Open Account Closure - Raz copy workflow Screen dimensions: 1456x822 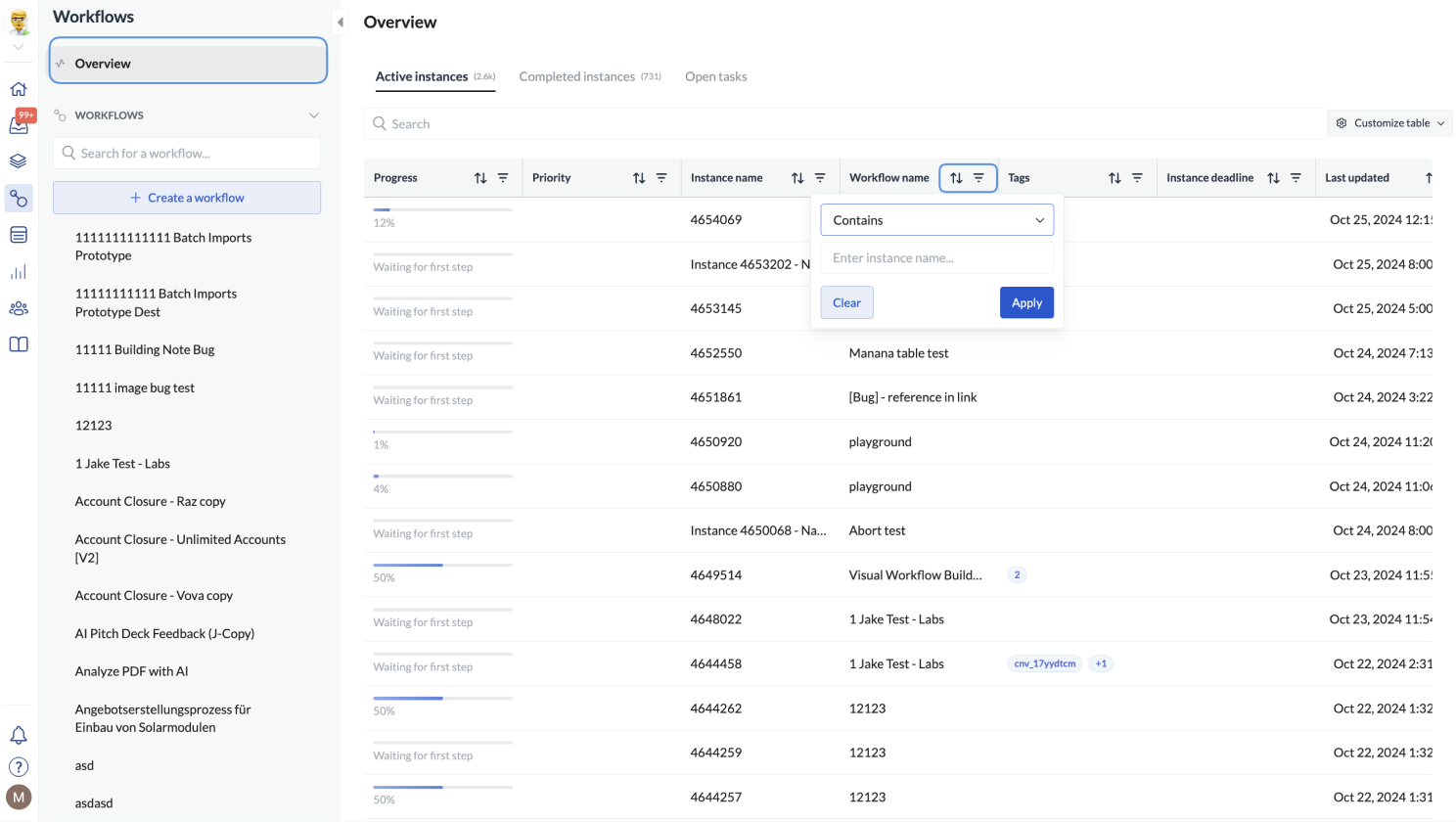click(x=151, y=501)
